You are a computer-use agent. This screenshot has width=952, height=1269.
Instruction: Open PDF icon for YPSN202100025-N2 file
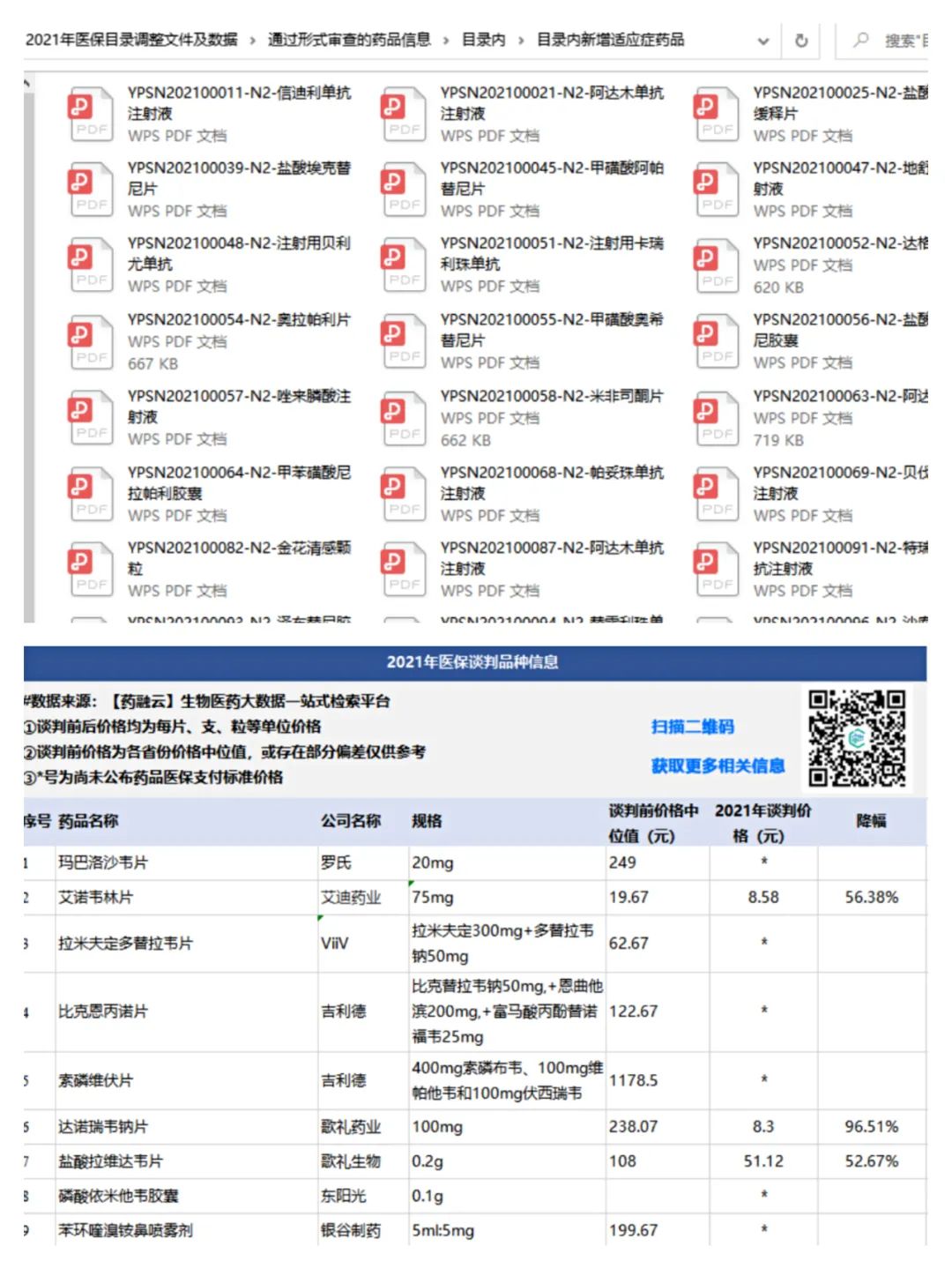(716, 114)
